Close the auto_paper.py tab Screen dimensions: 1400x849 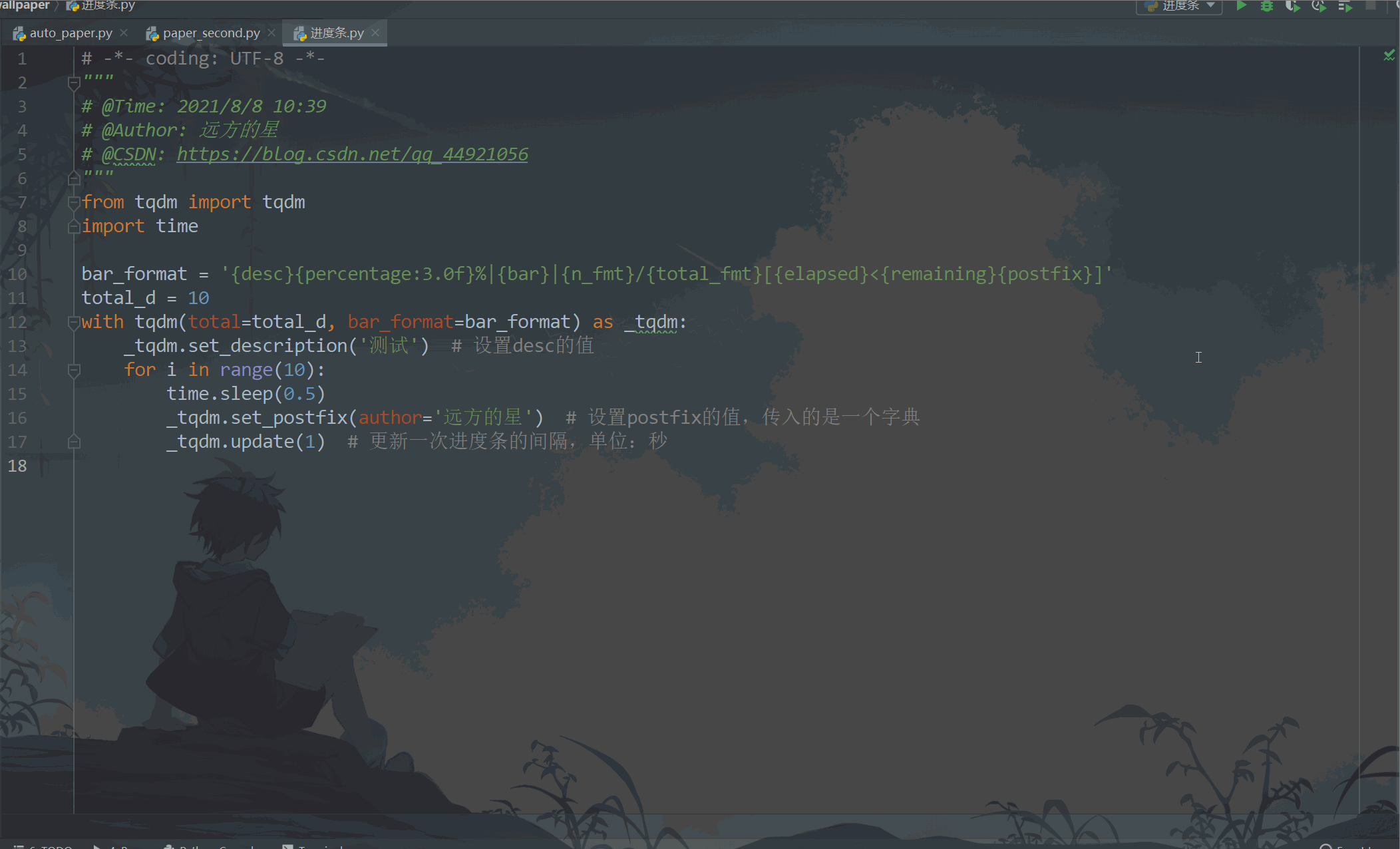(124, 33)
